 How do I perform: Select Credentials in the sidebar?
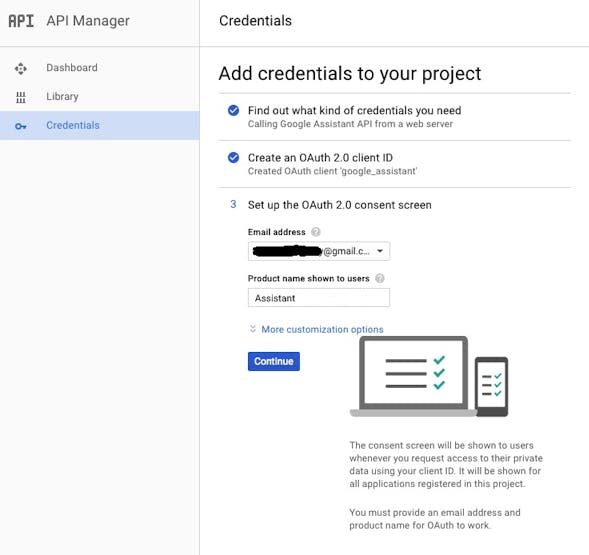pyautogui.click(x=100, y=126)
